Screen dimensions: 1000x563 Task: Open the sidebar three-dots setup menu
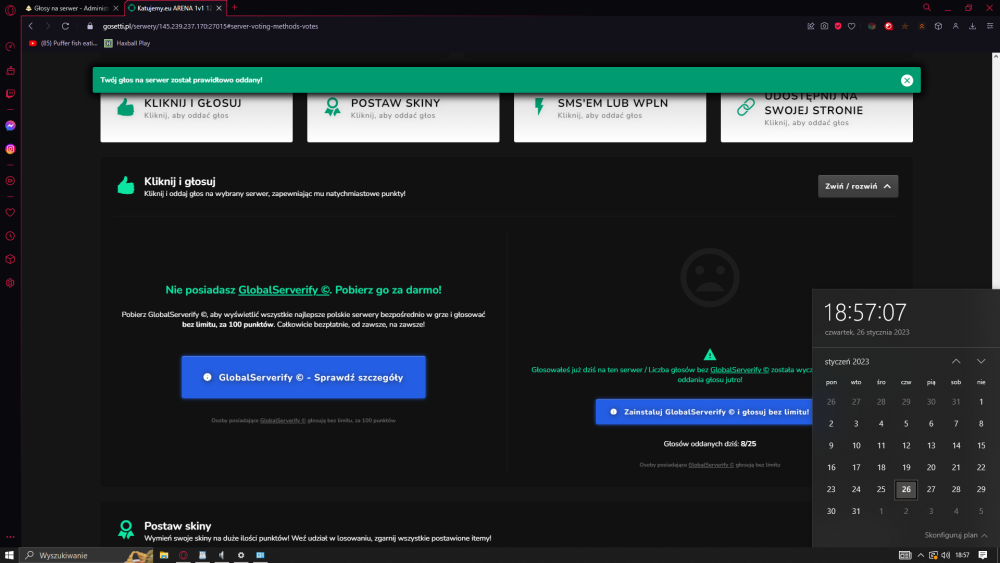click(10, 537)
